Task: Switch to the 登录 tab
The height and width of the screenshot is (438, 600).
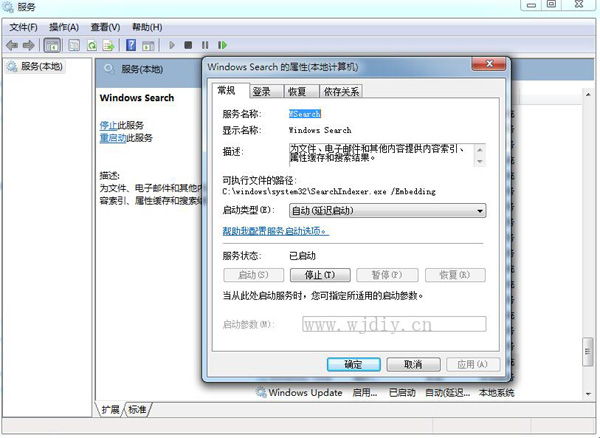Action: [261, 91]
